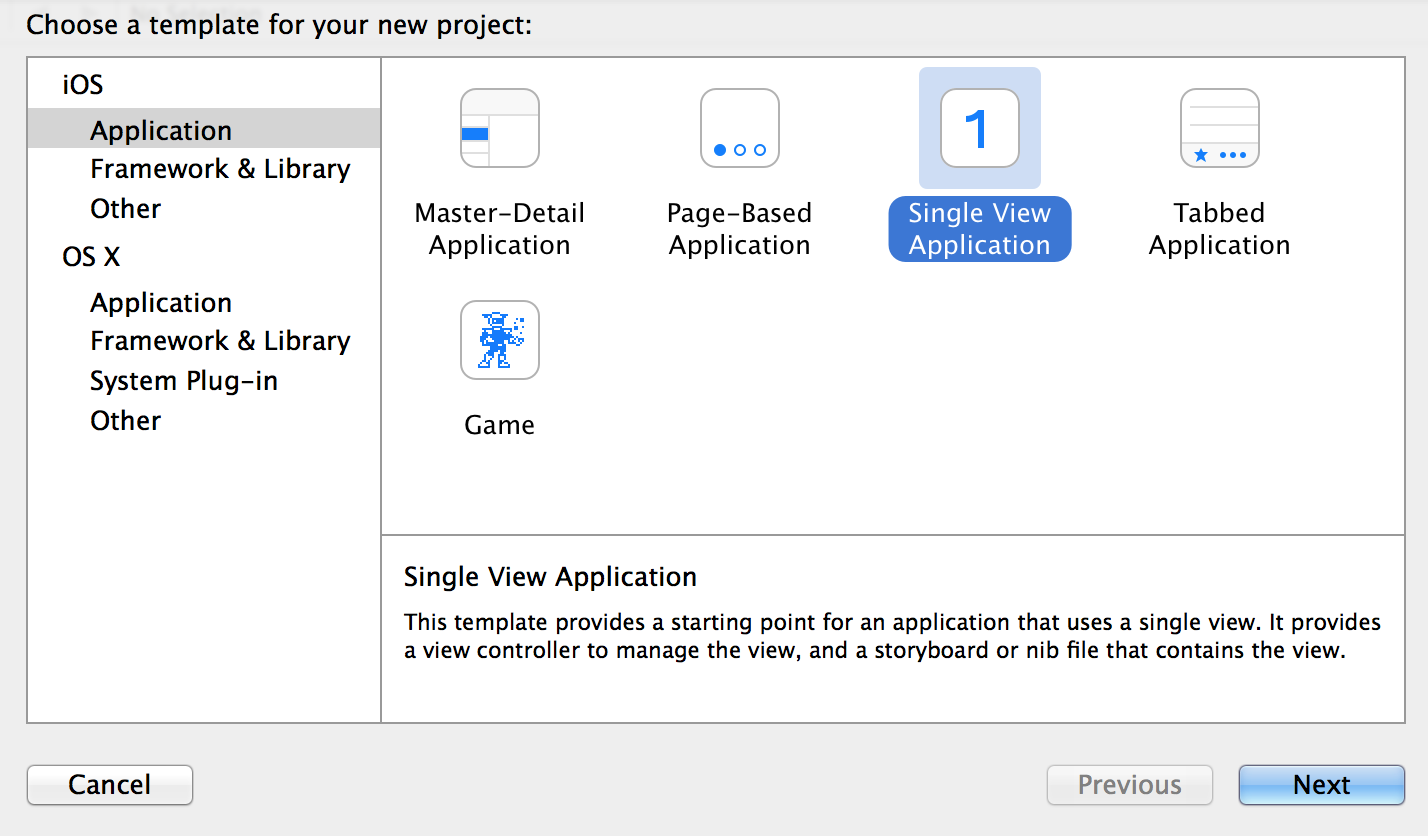The image size is (1428, 836).
Task: Select the Game label text
Action: coord(500,425)
